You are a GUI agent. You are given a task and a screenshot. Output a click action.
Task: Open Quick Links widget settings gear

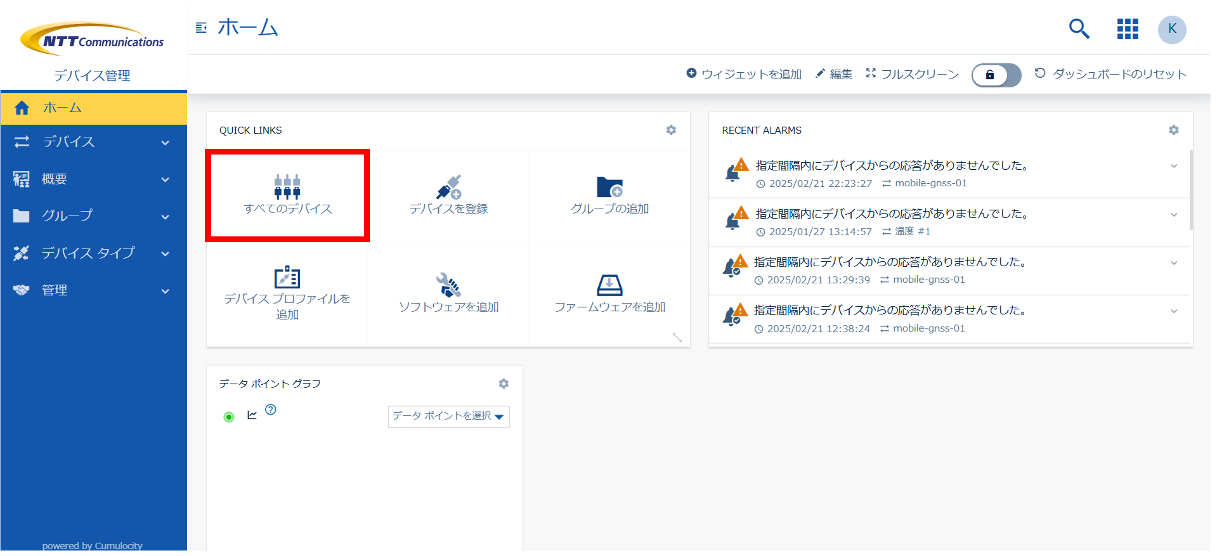click(671, 130)
